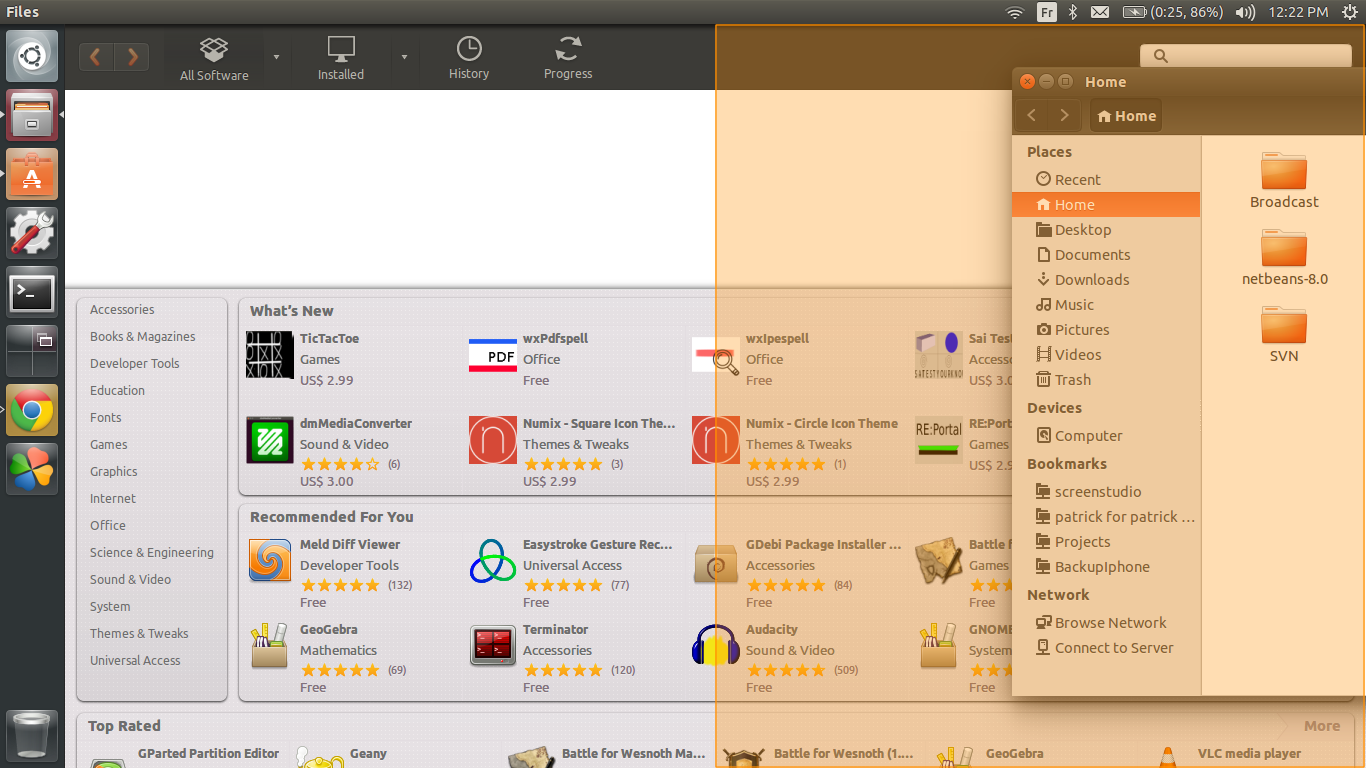Open the workspace switcher in launcher
The image size is (1366, 768).
[x=33, y=351]
